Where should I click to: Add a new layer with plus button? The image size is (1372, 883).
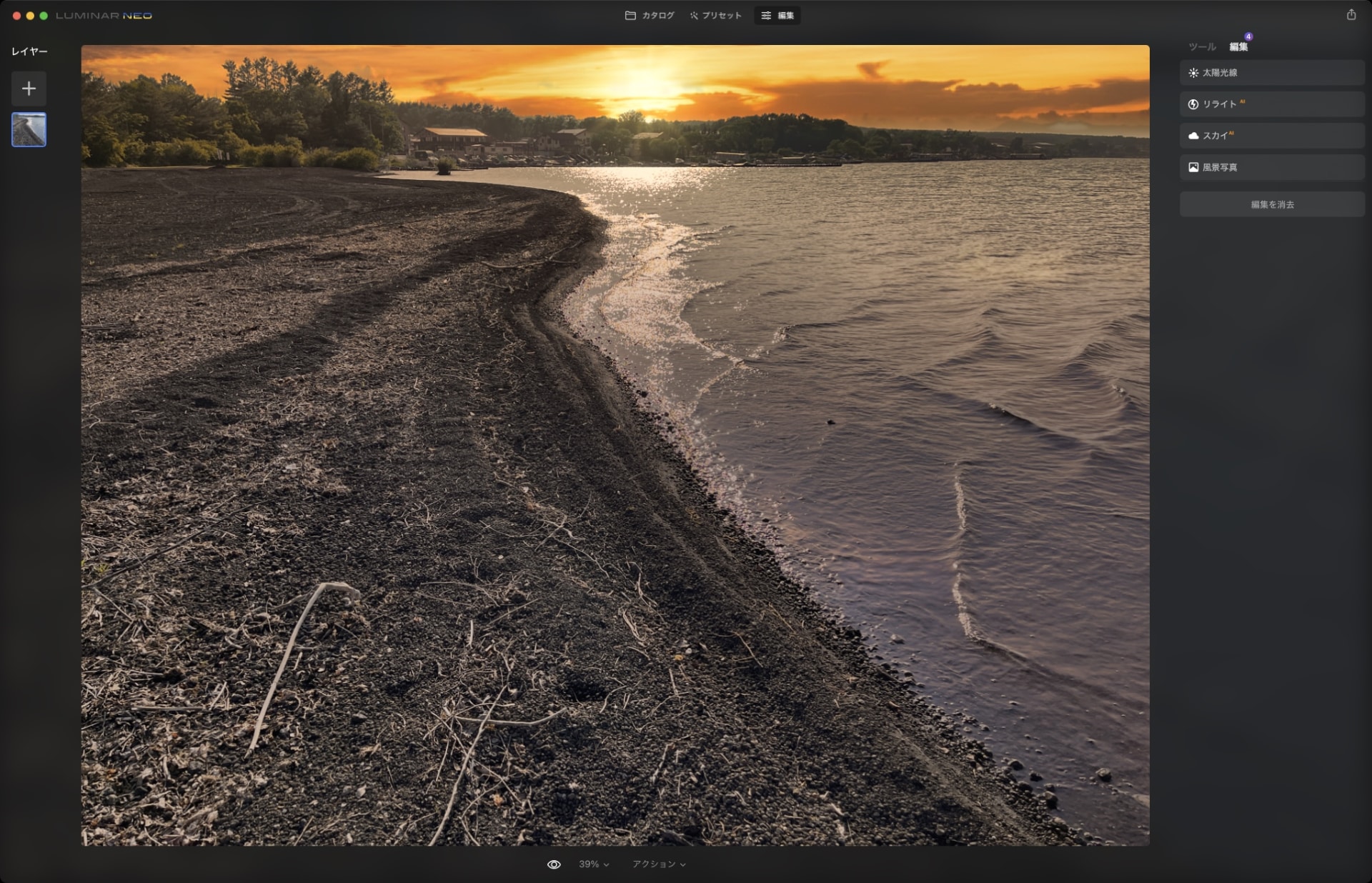pos(29,89)
